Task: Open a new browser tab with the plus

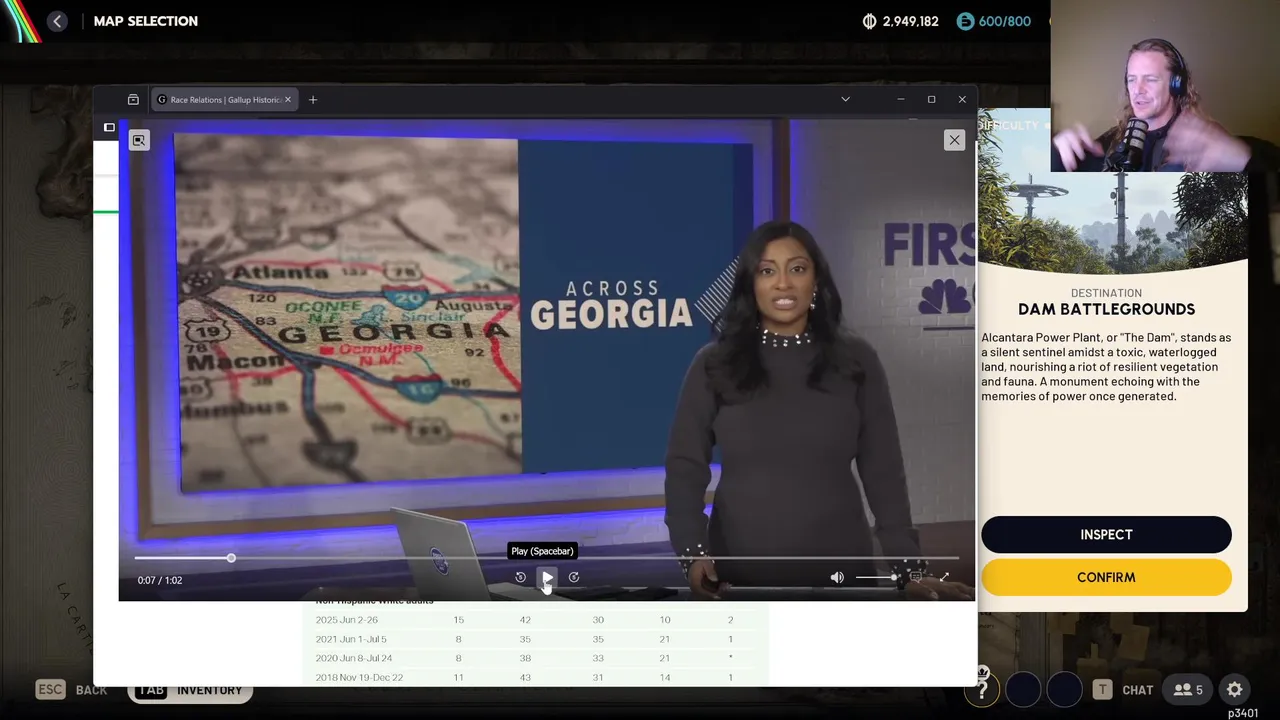Action: [313, 99]
